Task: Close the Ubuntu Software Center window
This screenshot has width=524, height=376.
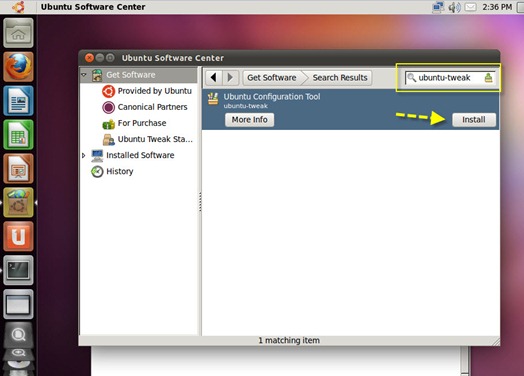Action: tap(89, 58)
